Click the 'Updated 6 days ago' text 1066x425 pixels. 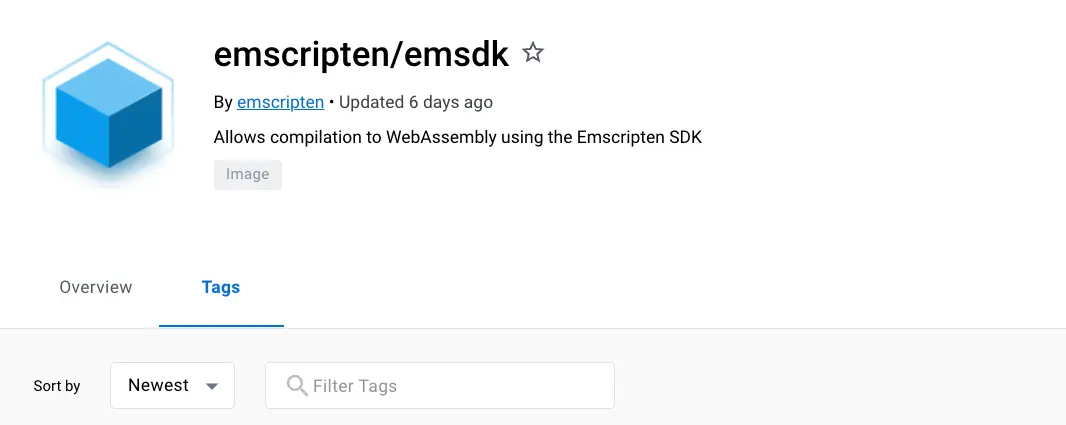[417, 102]
